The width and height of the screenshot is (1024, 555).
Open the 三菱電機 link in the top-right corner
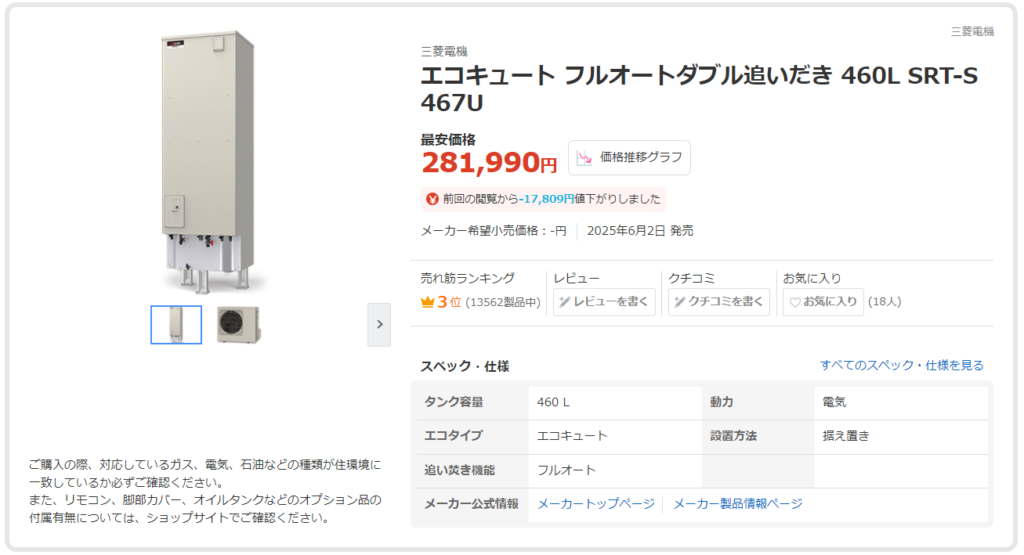click(972, 32)
